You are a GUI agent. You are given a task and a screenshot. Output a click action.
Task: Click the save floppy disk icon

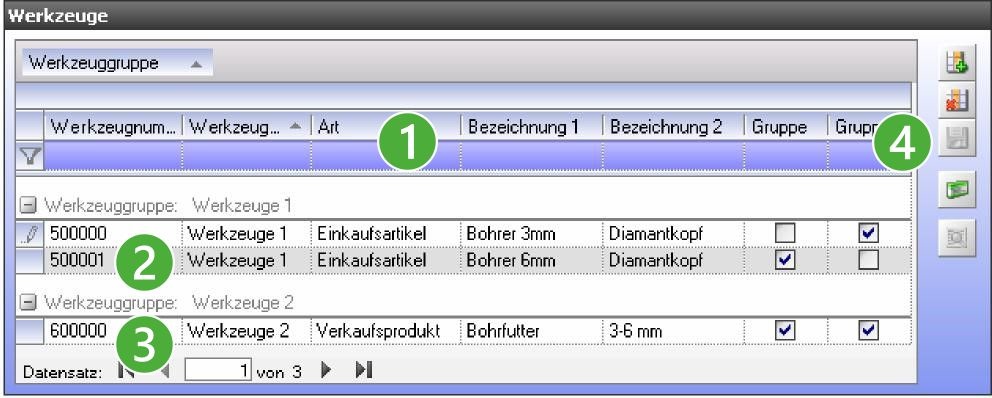coord(956,139)
